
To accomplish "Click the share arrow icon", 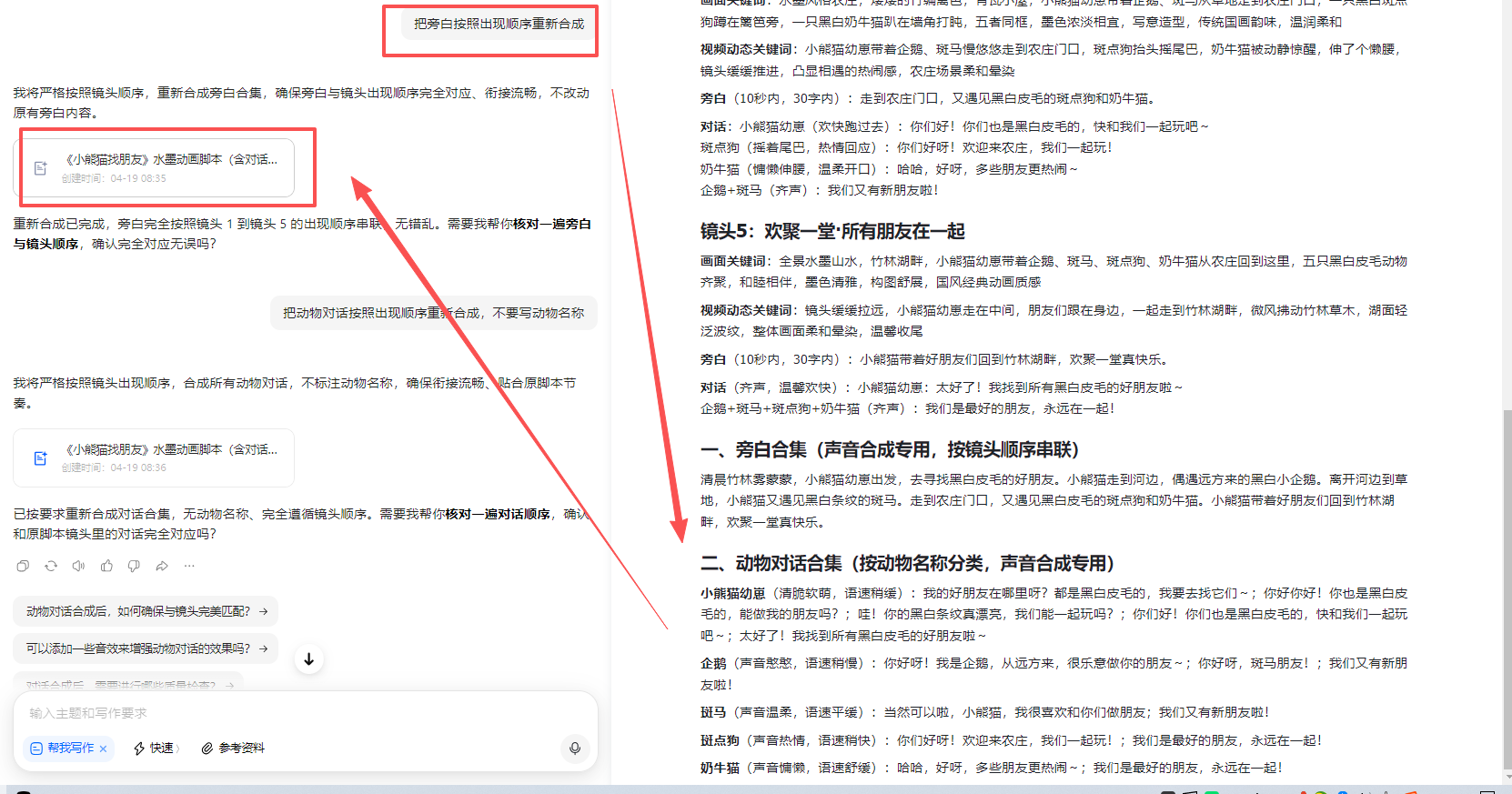I will (x=162, y=566).
